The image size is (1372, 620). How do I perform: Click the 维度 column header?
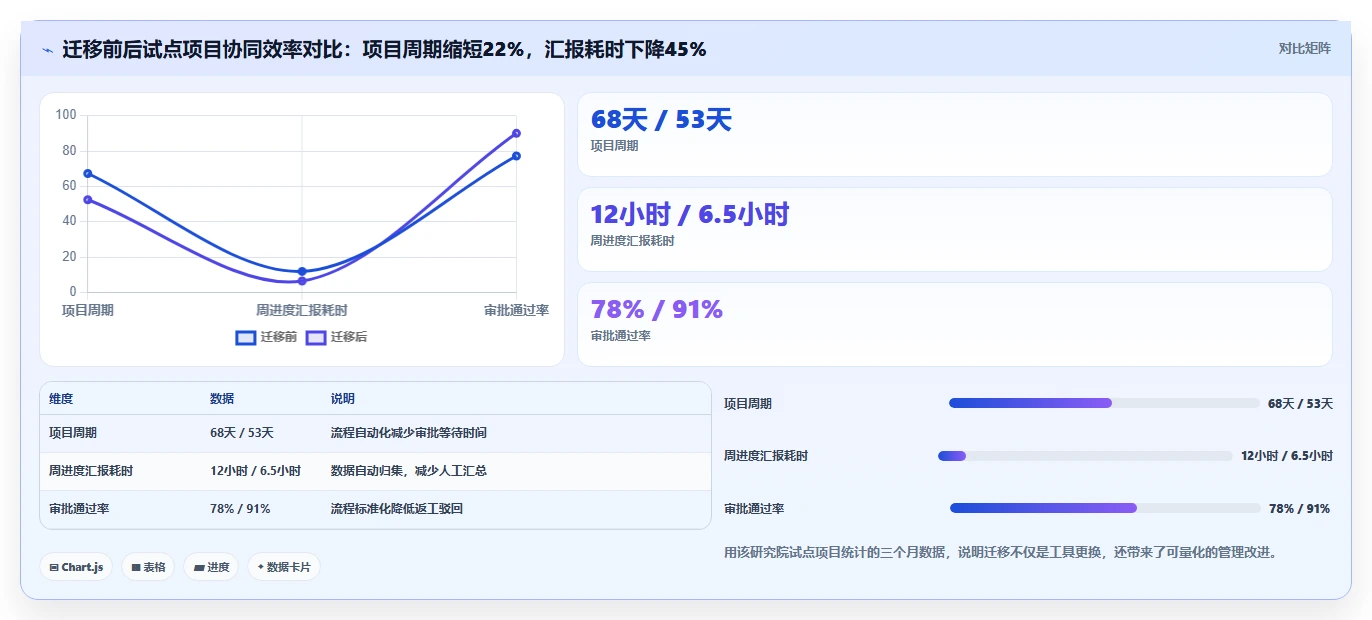[61, 398]
